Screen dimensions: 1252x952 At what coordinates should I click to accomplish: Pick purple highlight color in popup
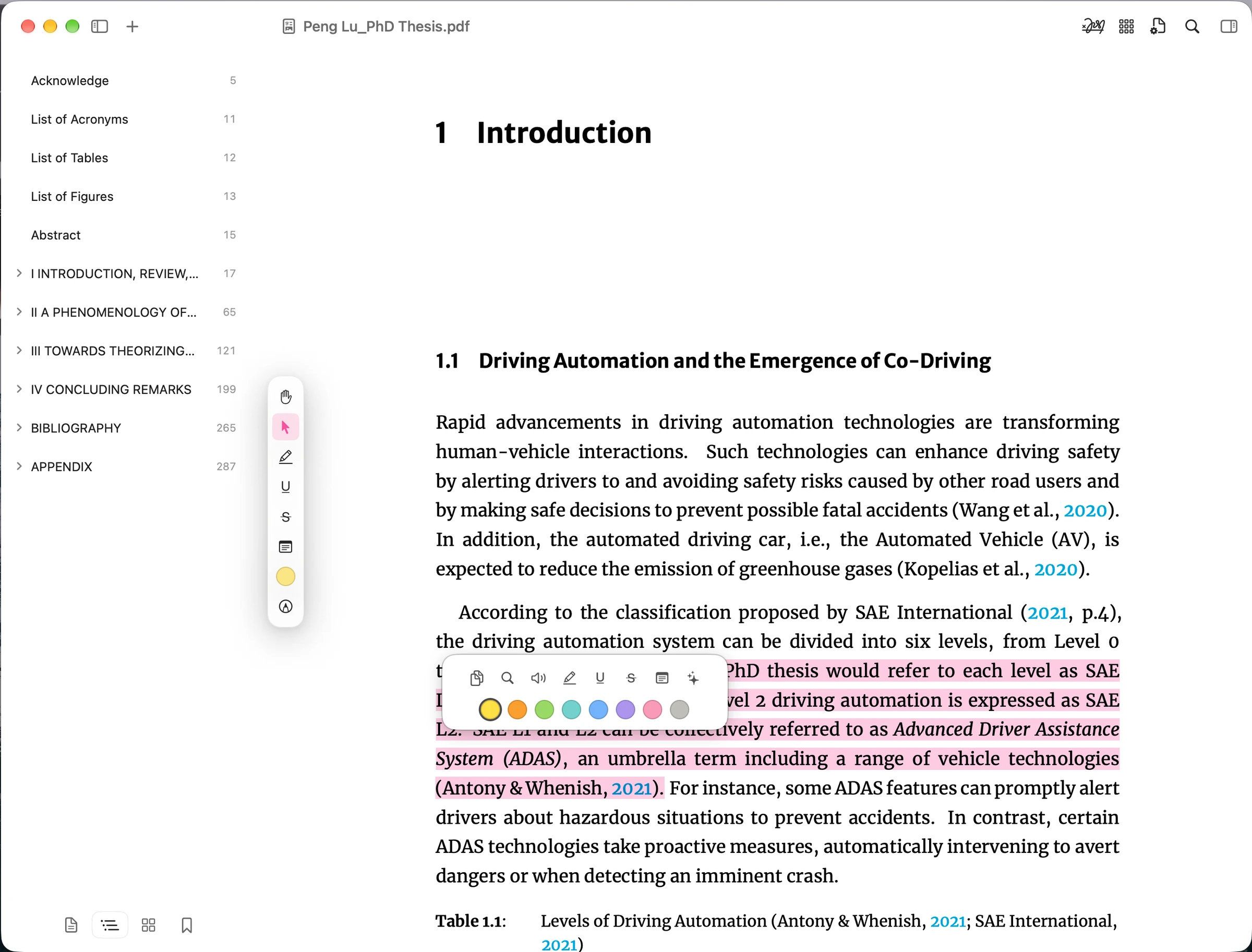coord(625,709)
